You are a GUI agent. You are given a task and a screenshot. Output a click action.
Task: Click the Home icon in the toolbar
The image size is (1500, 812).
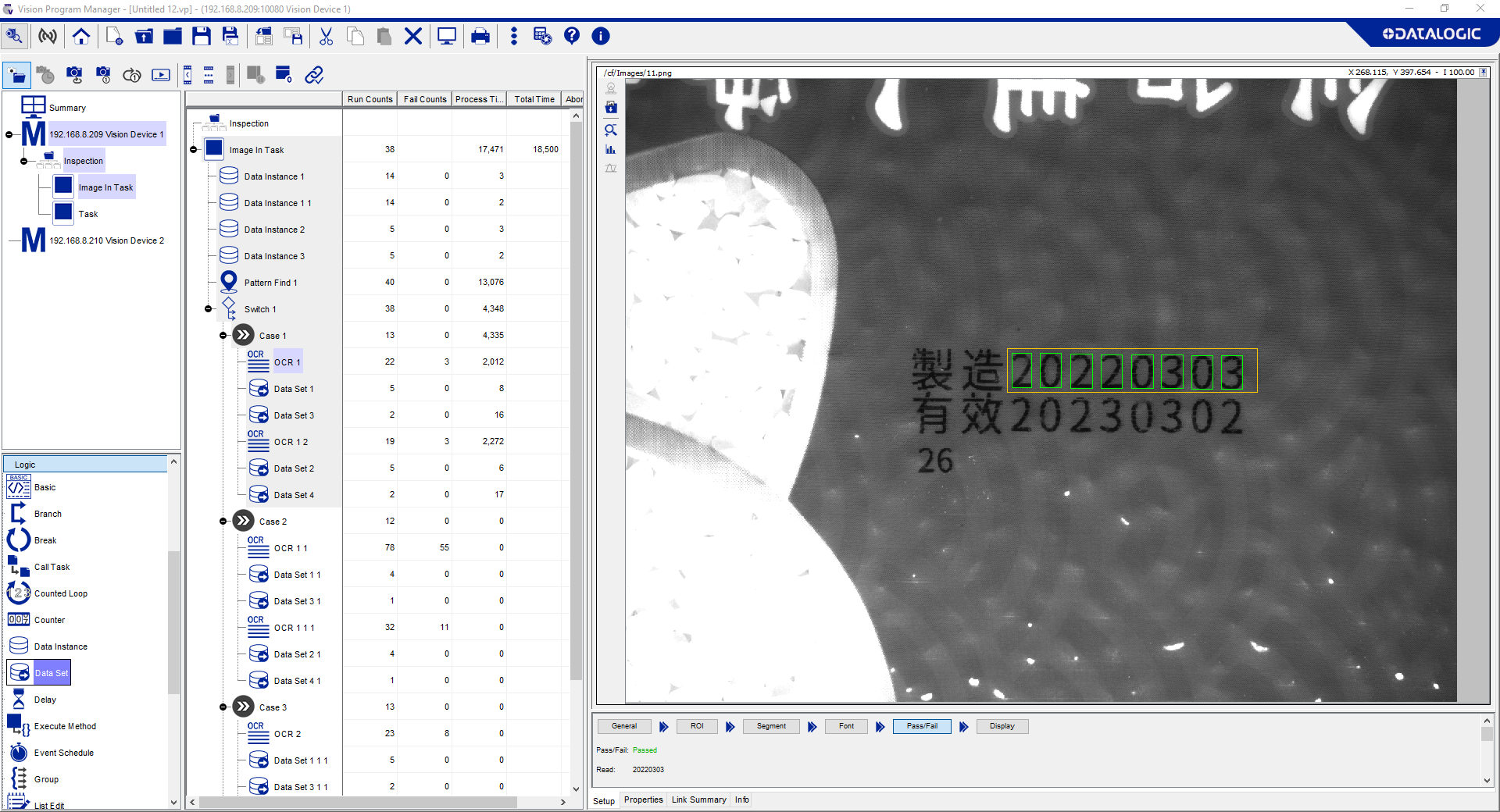pos(81,36)
